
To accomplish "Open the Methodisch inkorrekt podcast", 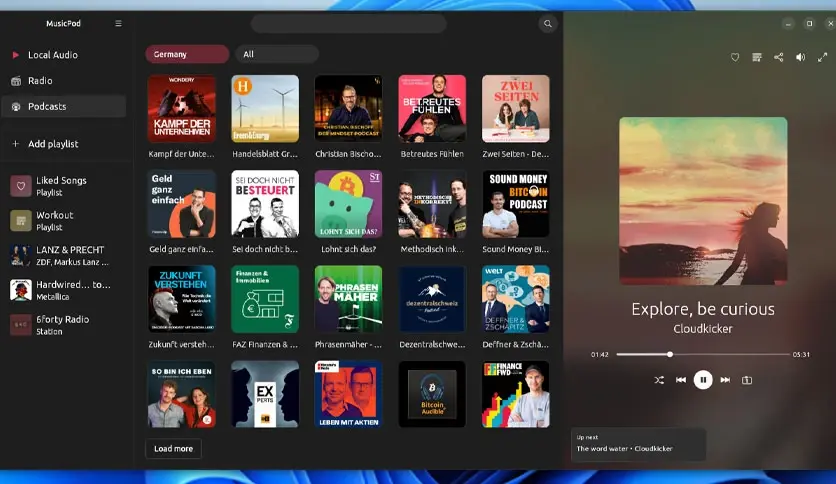I will [x=432, y=204].
